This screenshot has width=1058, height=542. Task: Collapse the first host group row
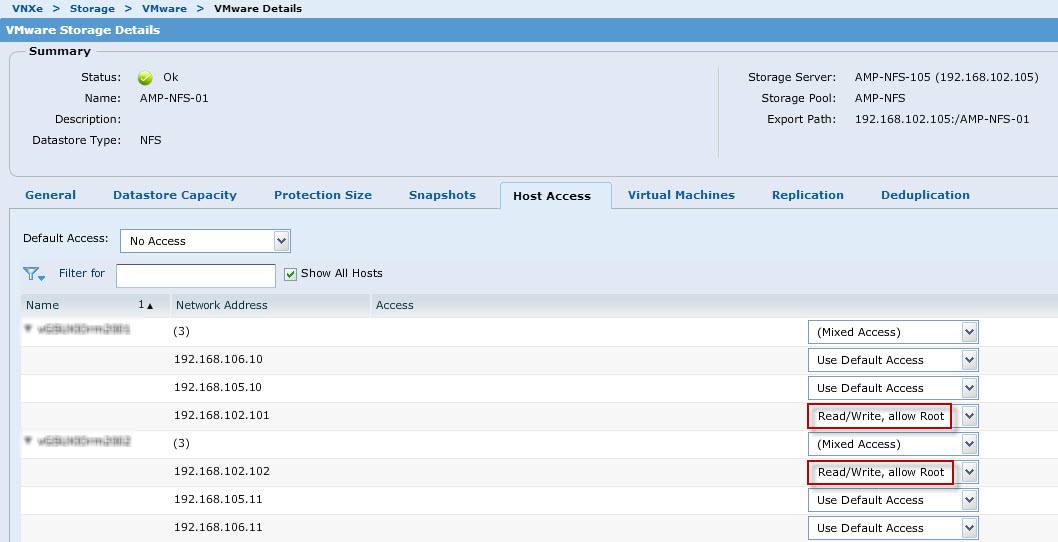pyautogui.click(x=28, y=329)
